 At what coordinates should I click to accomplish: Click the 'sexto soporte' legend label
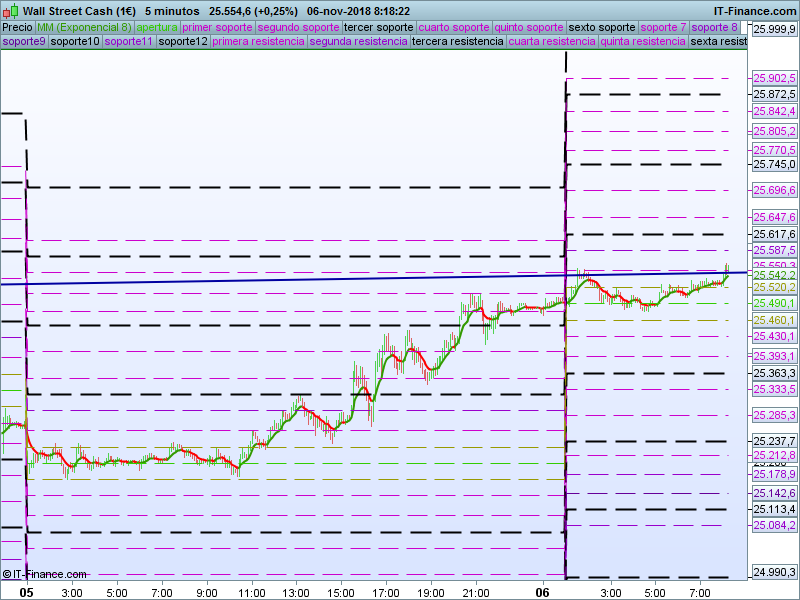click(601, 27)
